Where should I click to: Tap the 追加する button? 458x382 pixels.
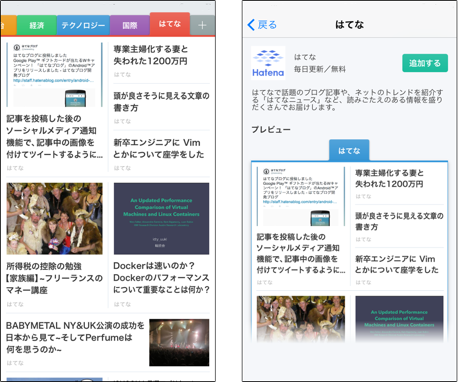click(x=425, y=63)
